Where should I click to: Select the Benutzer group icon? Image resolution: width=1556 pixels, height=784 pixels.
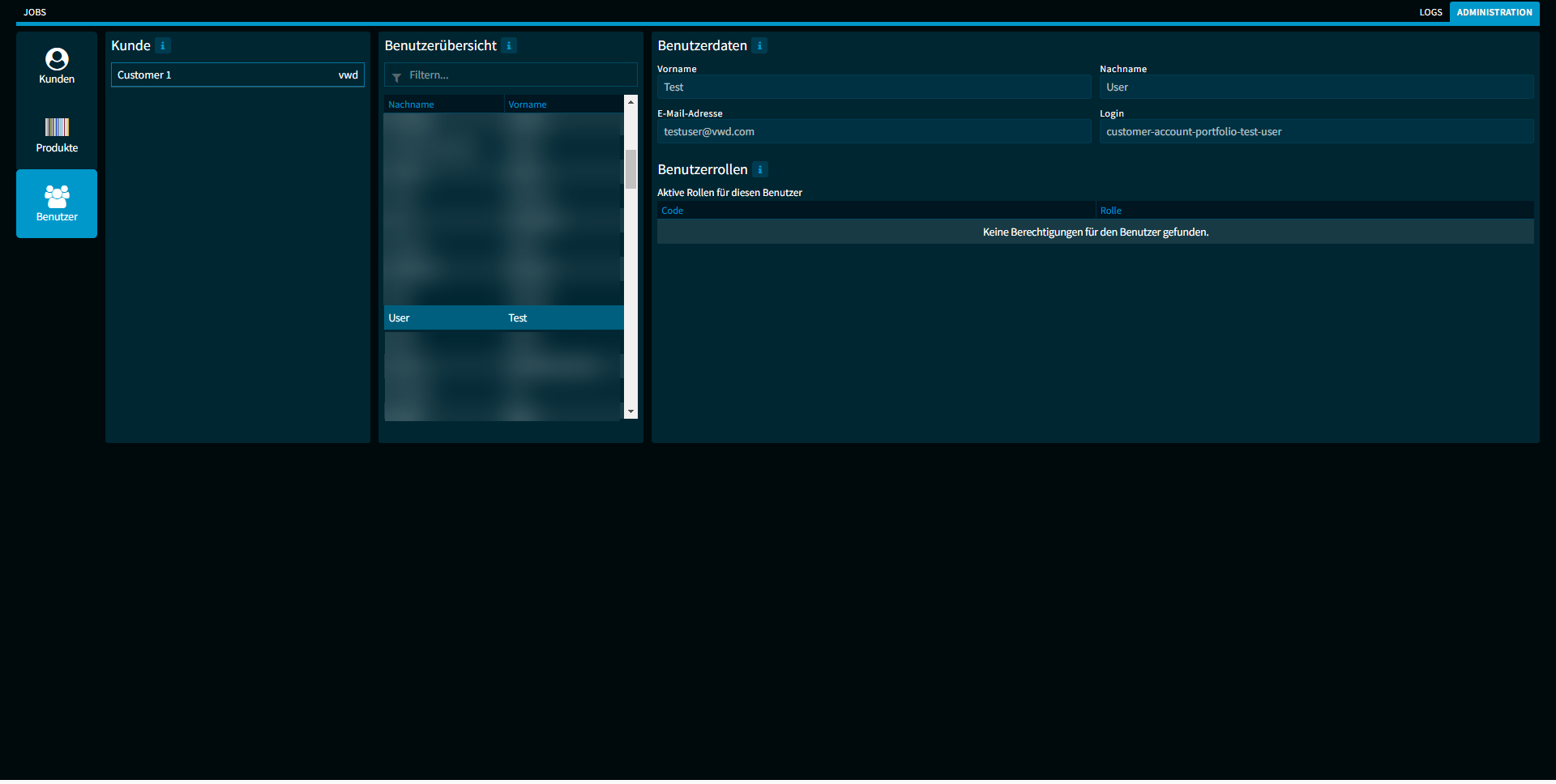click(57, 196)
